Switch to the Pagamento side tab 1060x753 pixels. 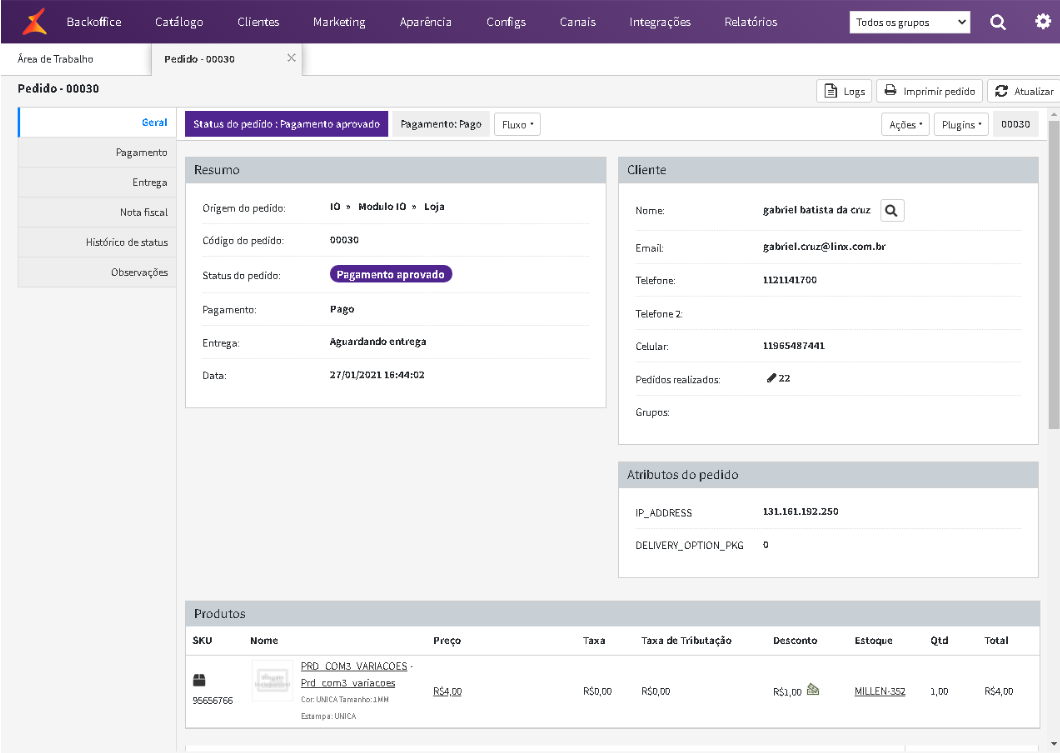tap(141, 152)
